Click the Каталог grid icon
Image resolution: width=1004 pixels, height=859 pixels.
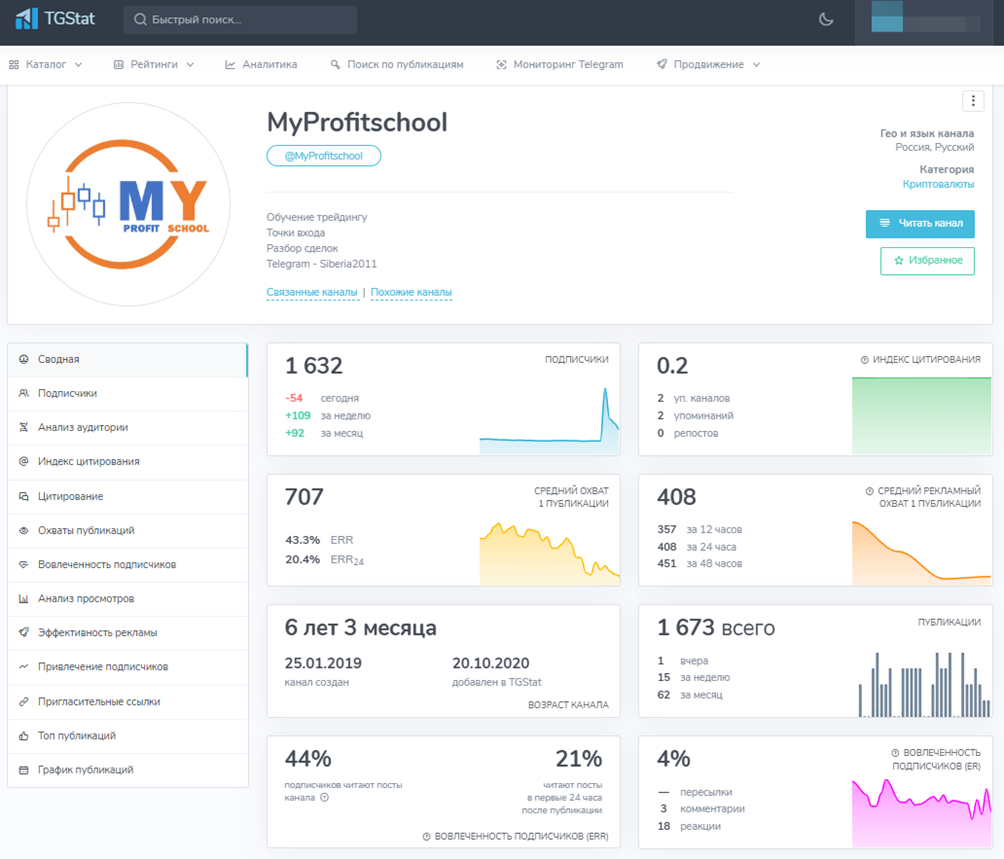(13, 65)
